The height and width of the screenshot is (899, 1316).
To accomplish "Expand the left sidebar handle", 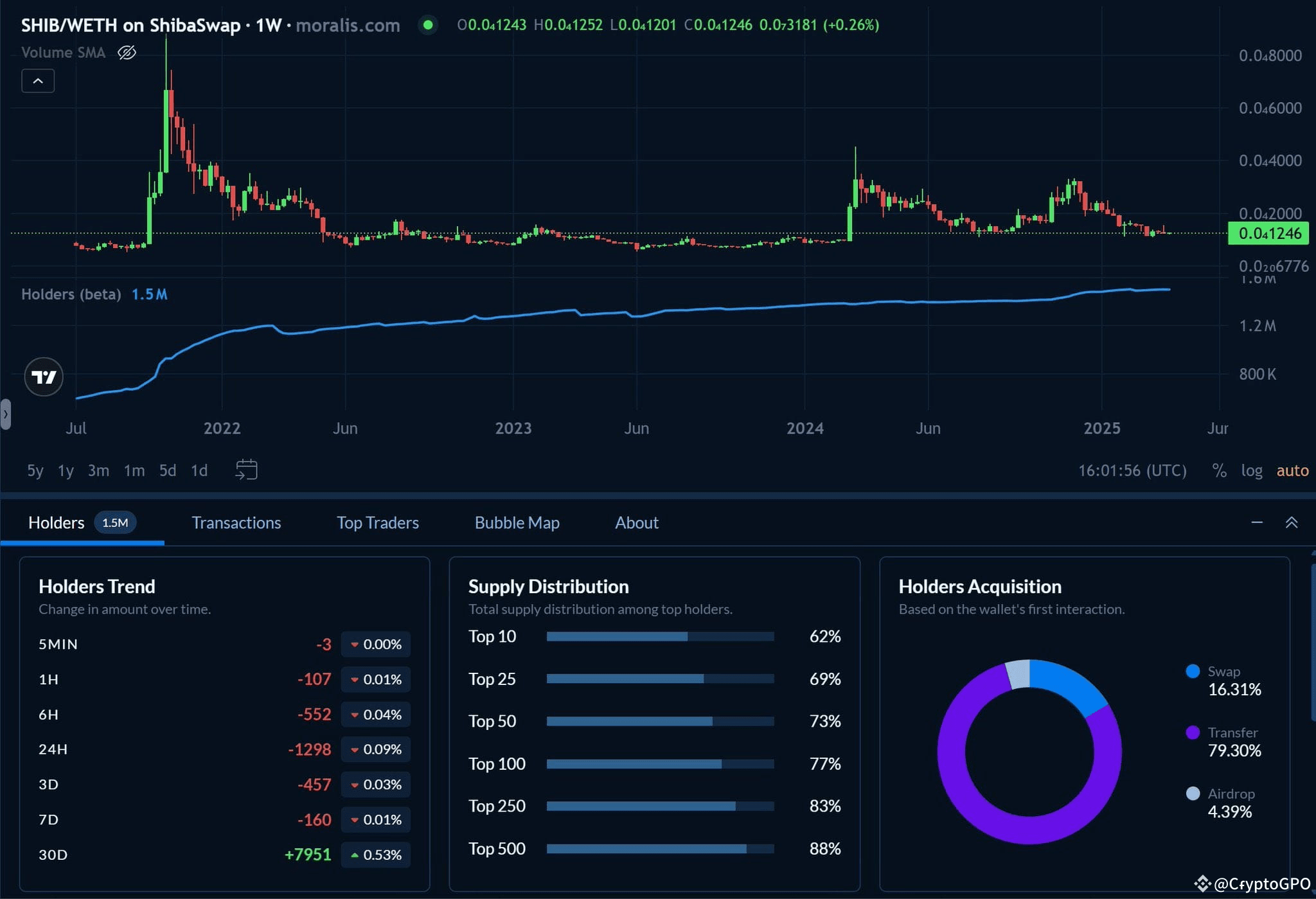I will pos(5,414).
